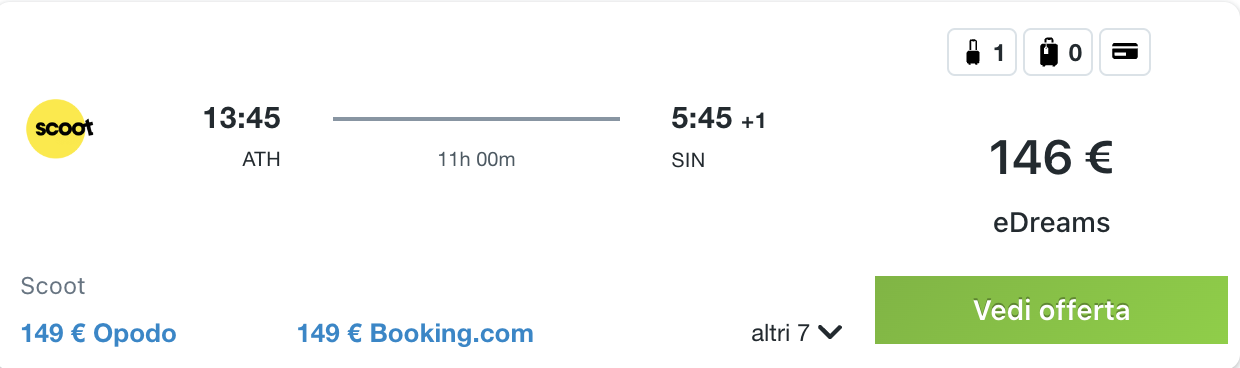The image size is (1240, 368).
Task: Click the SIN arrival airport code
Action: tap(688, 159)
